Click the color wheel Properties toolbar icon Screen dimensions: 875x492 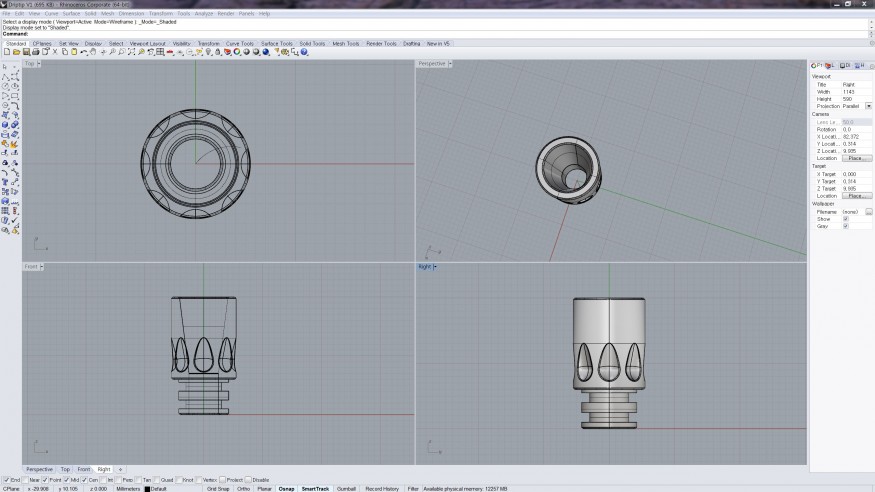click(x=237, y=52)
